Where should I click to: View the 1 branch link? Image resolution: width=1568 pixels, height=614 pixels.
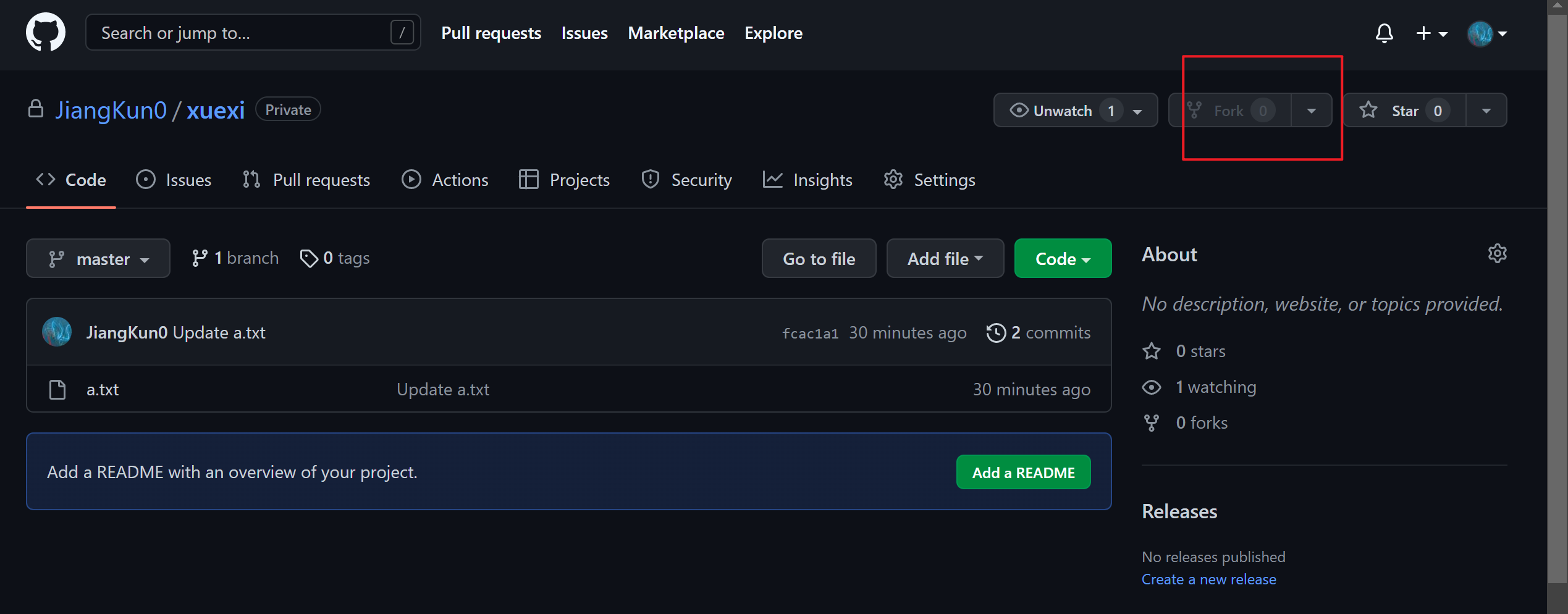pos(235,258)
